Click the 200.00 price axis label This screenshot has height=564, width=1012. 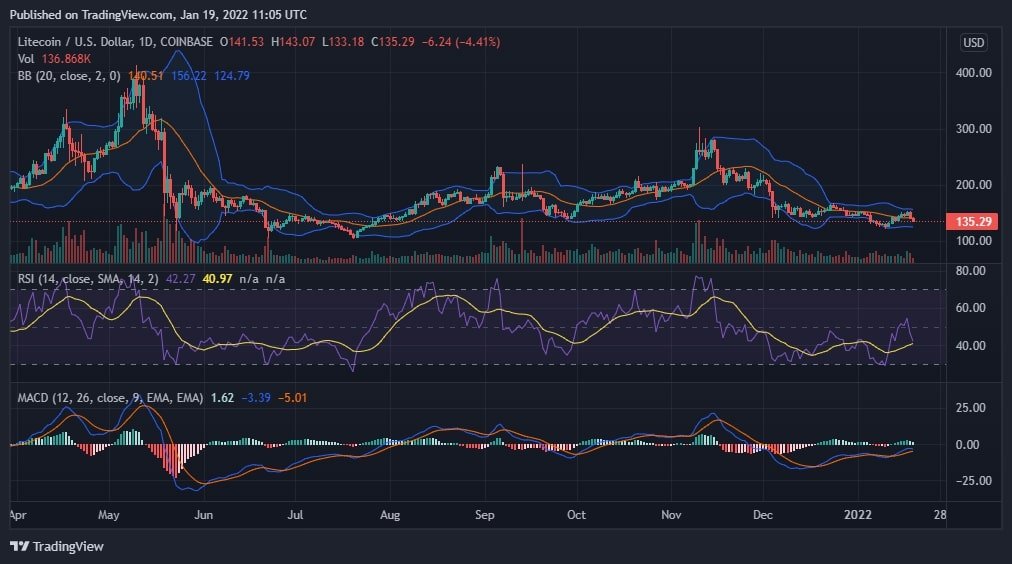973,185
